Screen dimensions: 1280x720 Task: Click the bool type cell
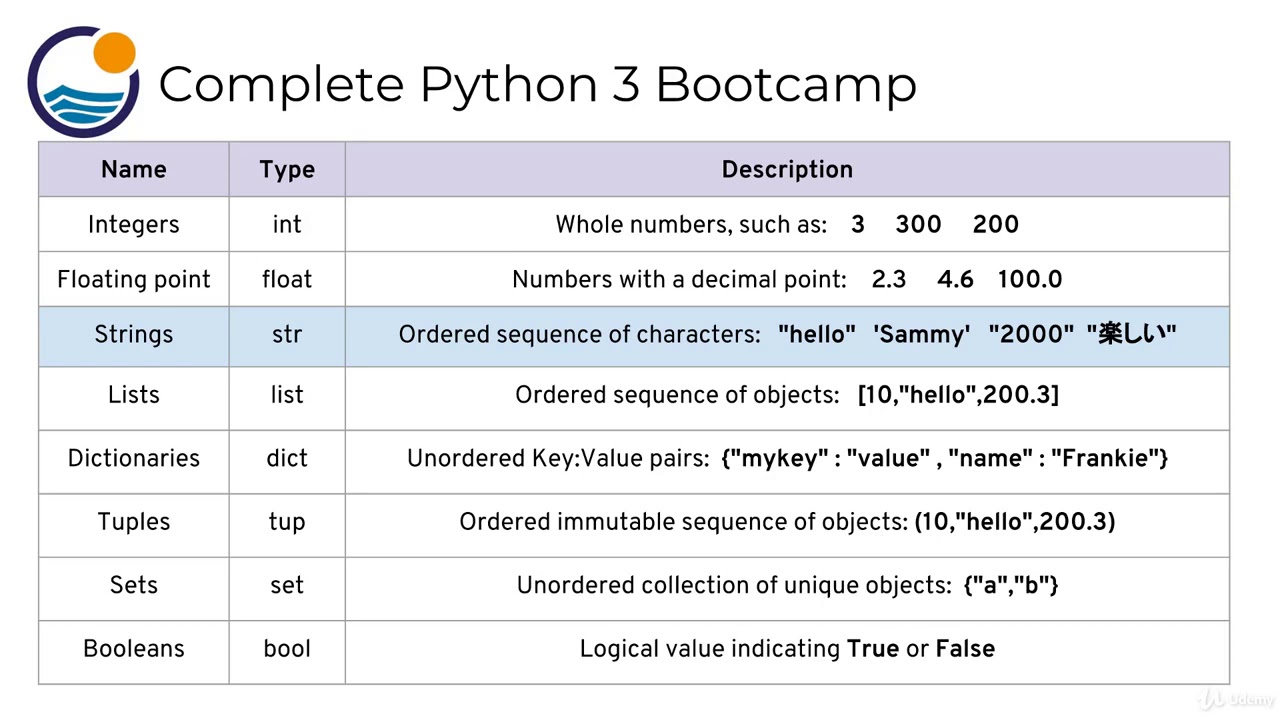tap(287, 649)
